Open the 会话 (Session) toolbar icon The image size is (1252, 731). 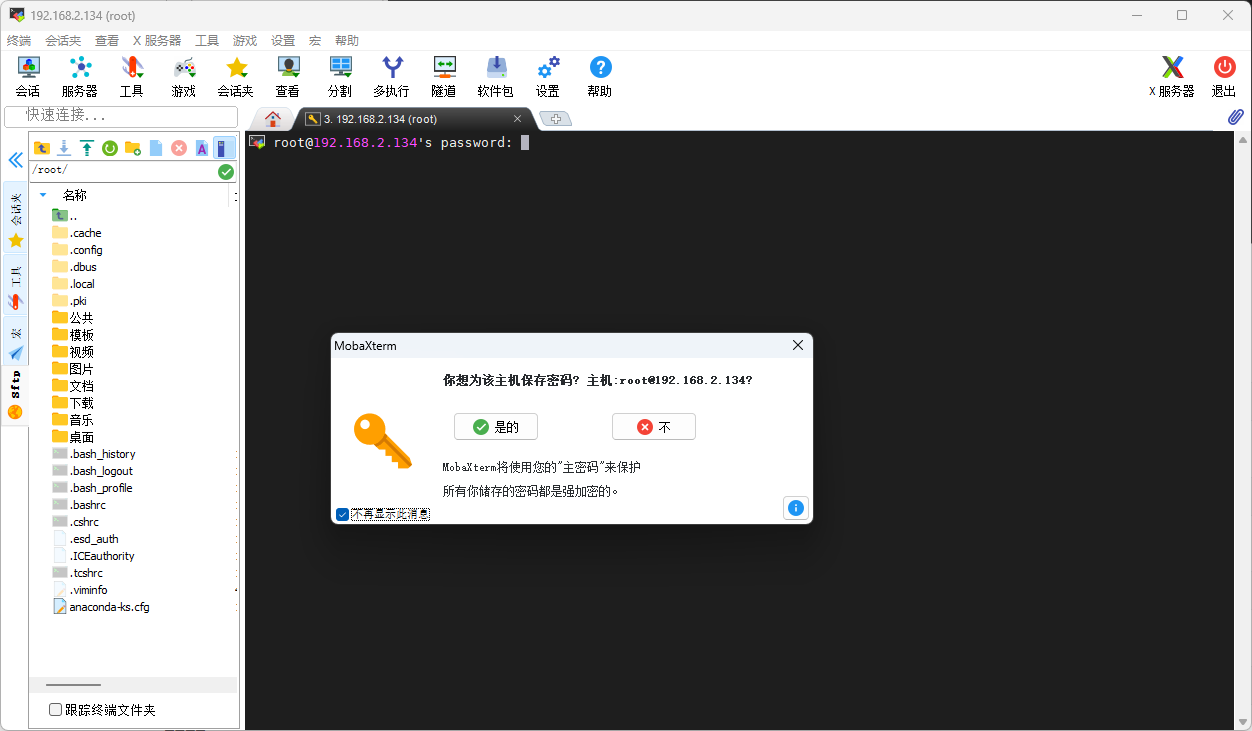28,76
